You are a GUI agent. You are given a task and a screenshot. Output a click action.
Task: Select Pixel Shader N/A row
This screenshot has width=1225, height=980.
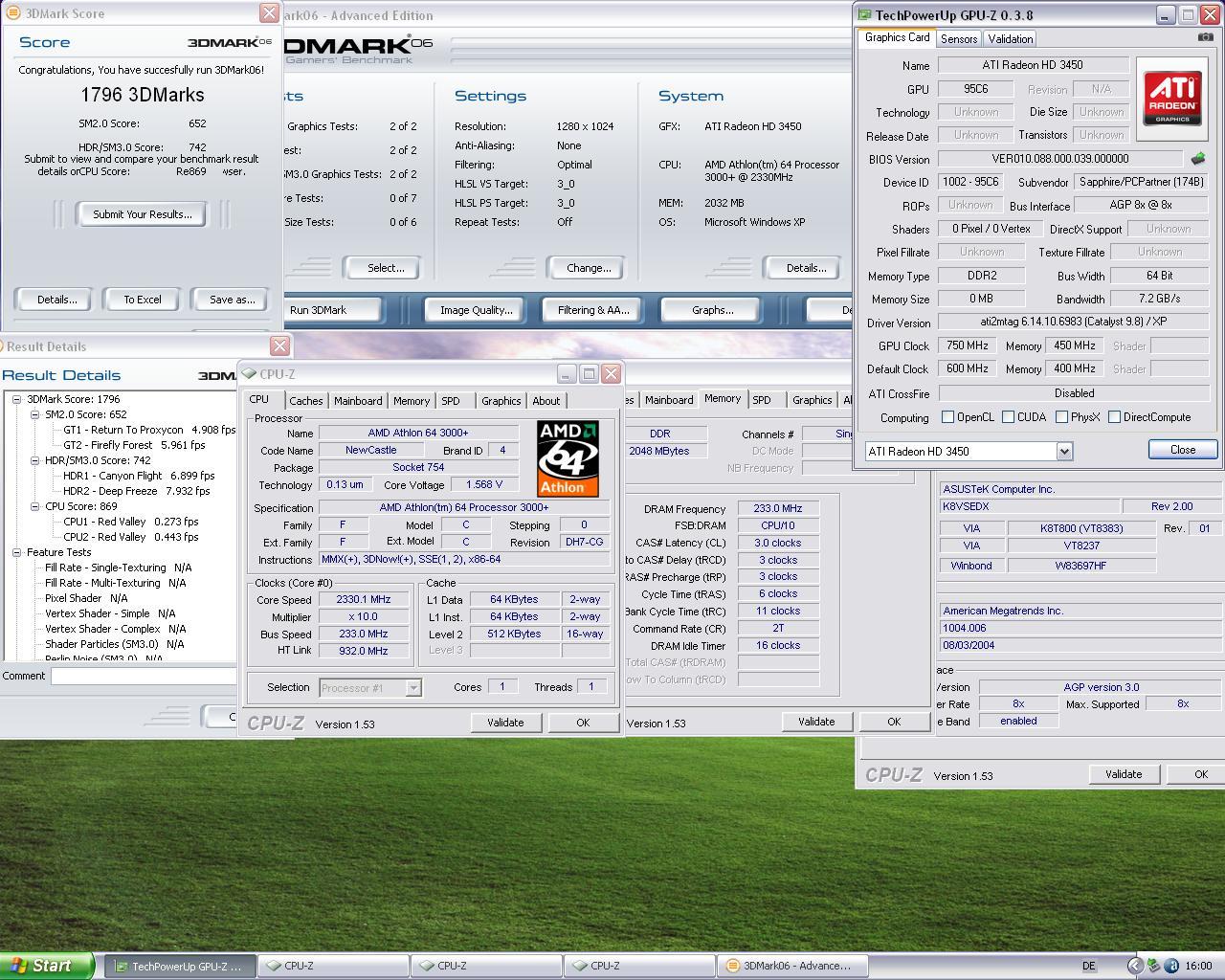coord(86,598)
